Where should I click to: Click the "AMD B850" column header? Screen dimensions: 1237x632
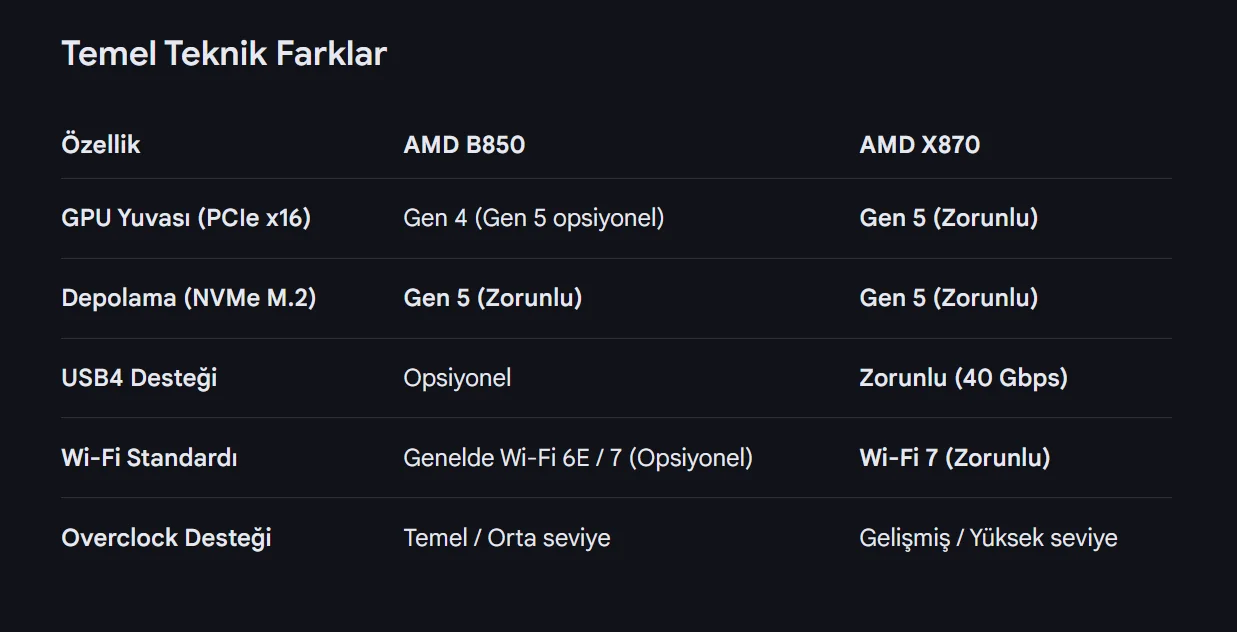tap(464, 145)
